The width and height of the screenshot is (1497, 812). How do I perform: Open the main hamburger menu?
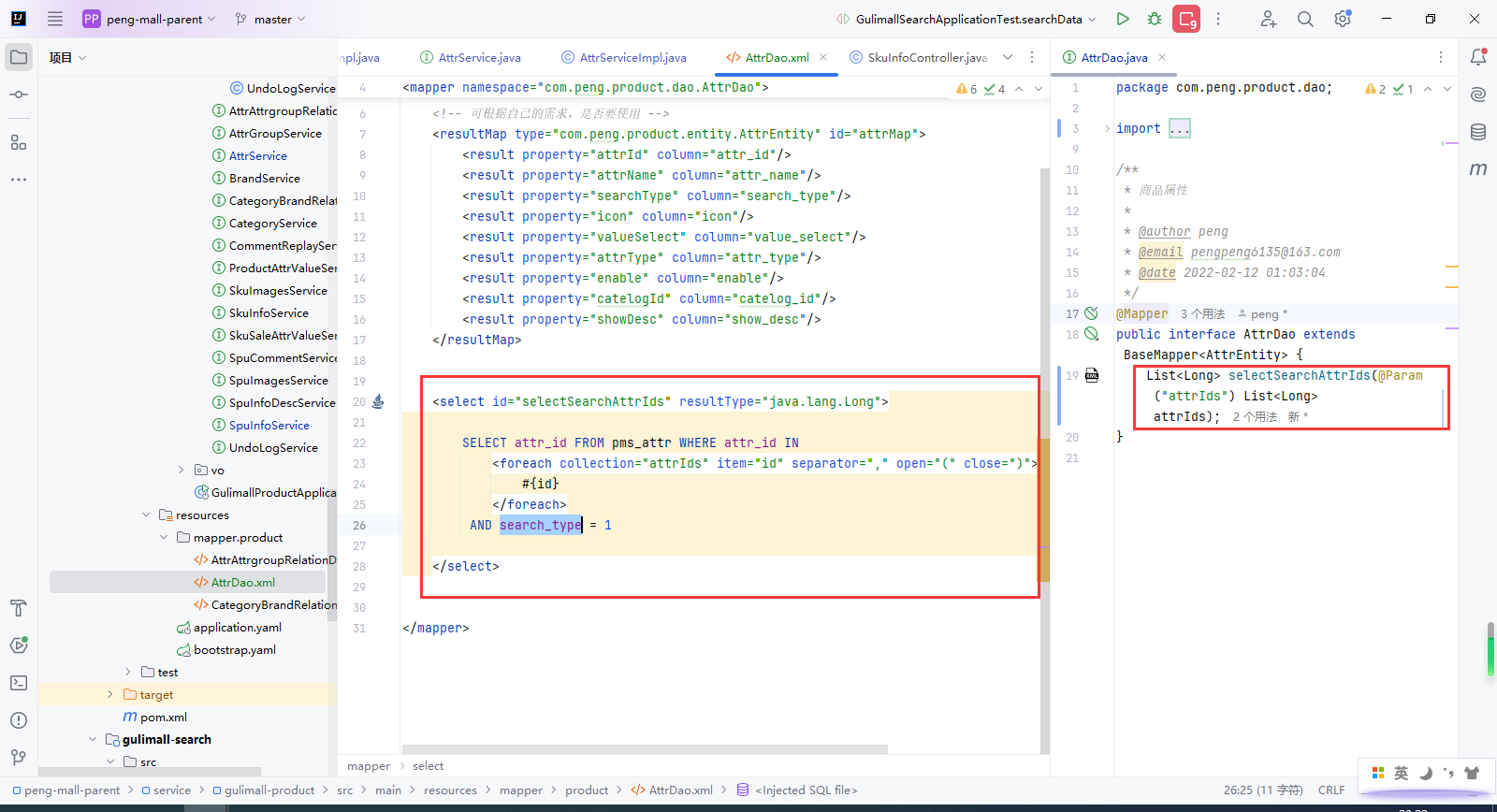pyautogui.click(x=55, y=19)
